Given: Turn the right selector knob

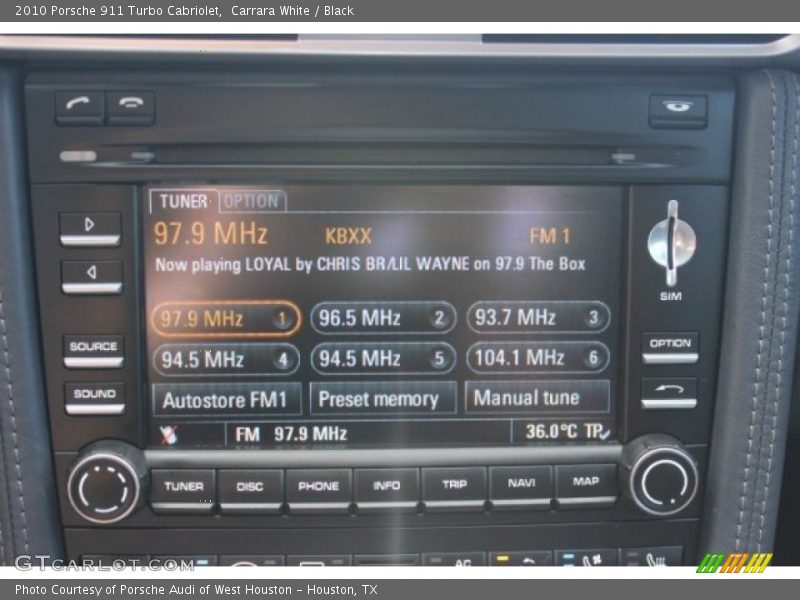Looking at the screenshot, I should (x=664, y=481).
